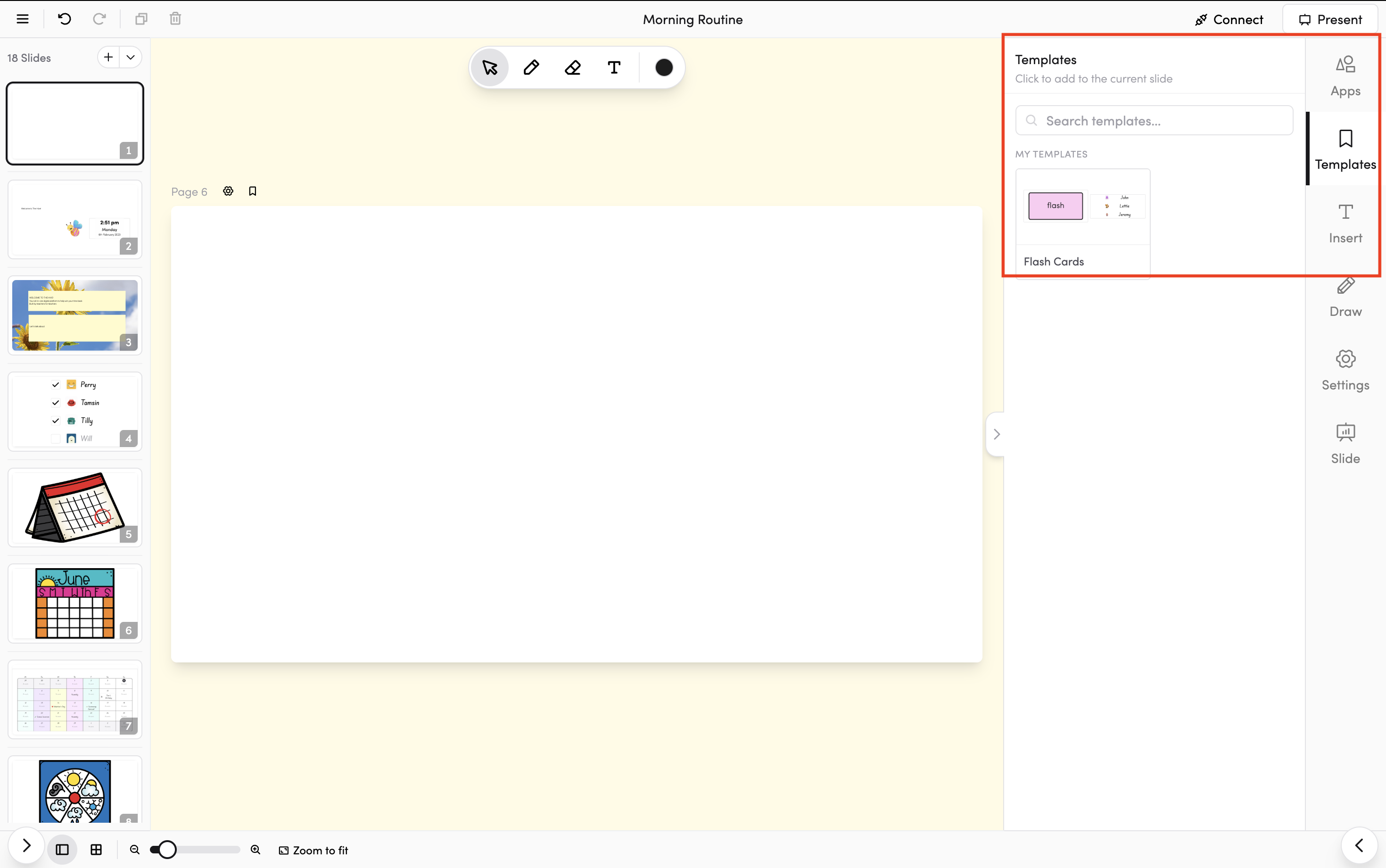Click the zoom in magnifier icon
The height and width of the screenshot is (868, 1386).
coord(256,850)
